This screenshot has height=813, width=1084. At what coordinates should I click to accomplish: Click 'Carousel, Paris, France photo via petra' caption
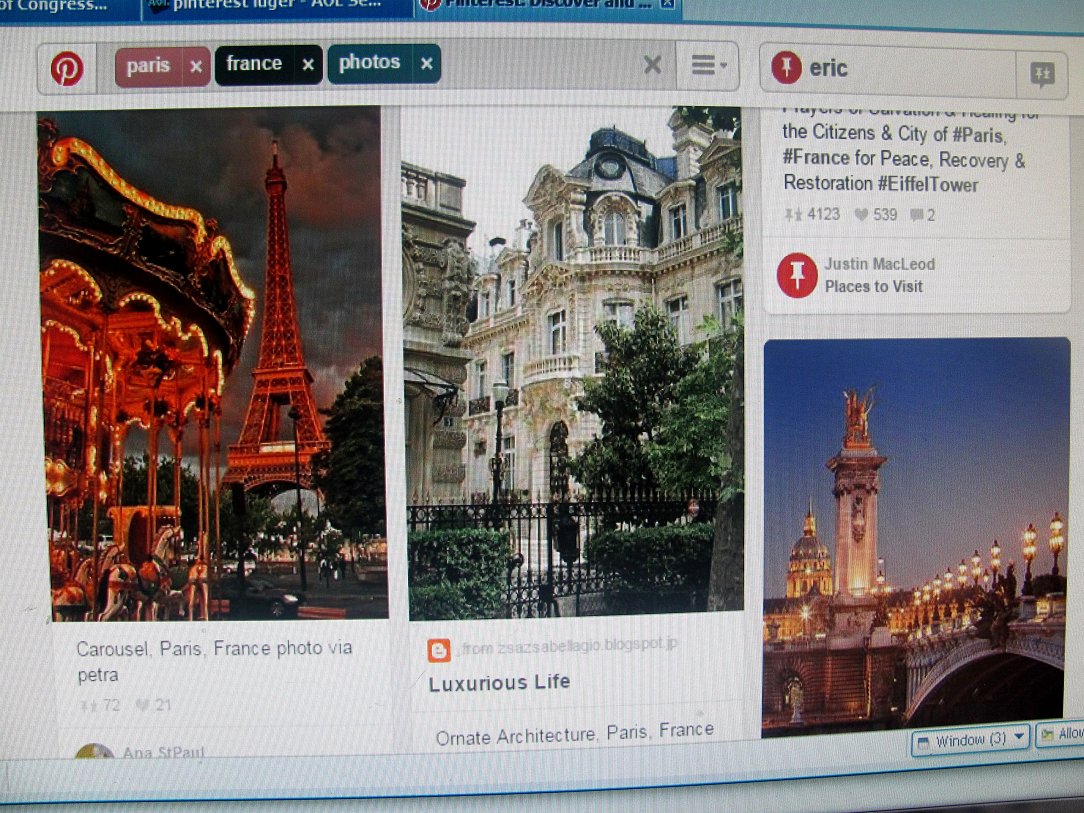pos(214,661)
